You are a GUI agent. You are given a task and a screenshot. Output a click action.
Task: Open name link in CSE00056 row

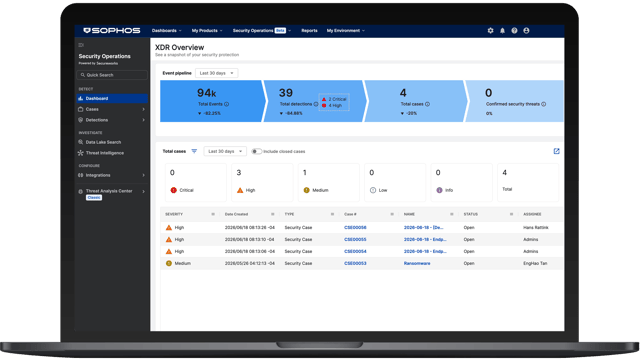[423, 227]
